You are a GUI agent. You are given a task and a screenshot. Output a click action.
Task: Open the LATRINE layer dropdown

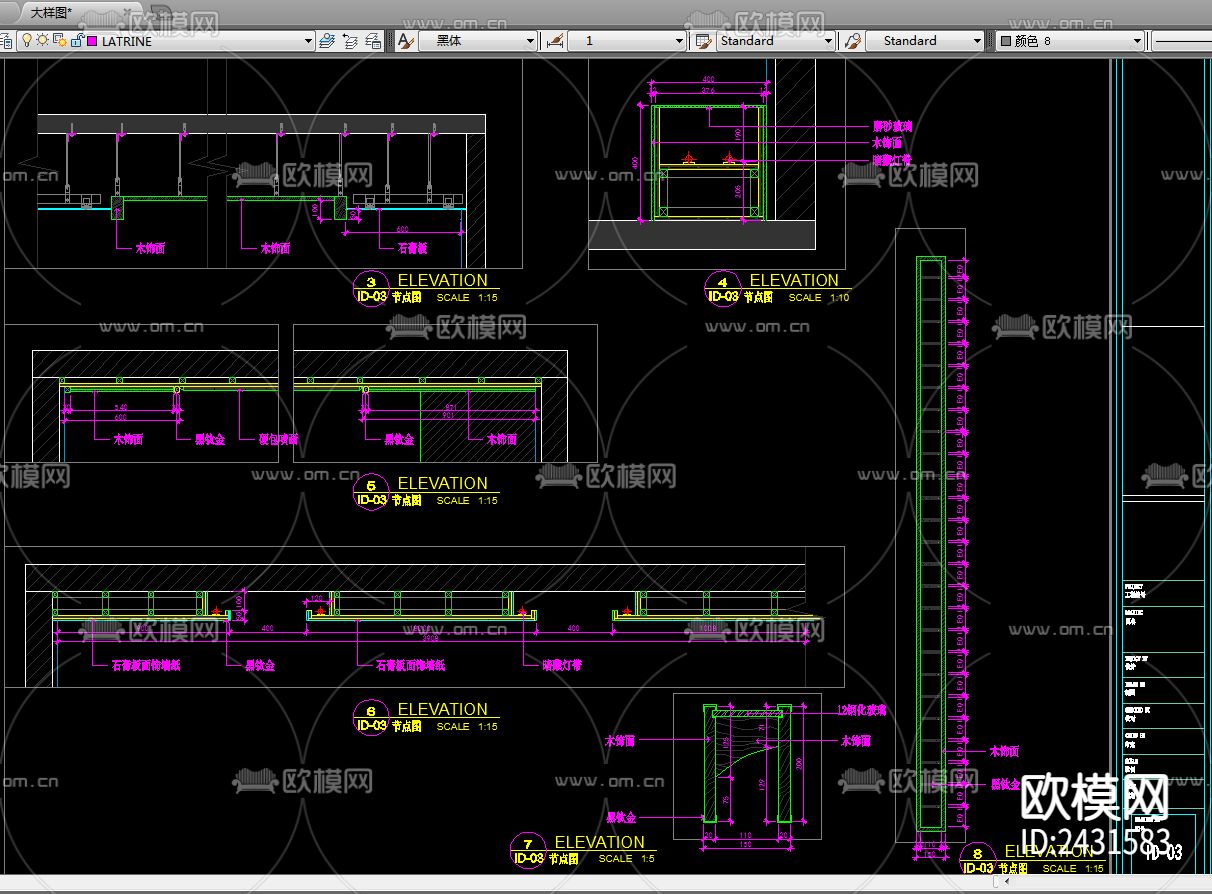(308, 41)
